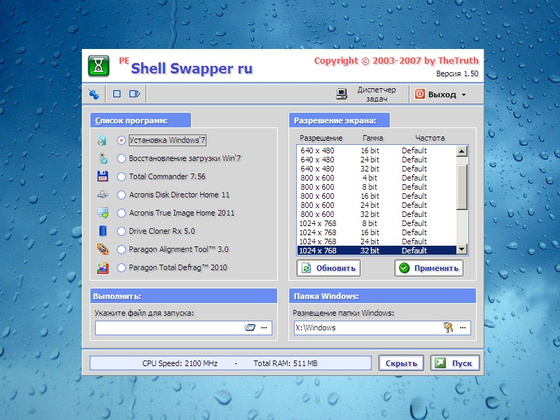Click the green hourglass Shell Swapper logo
560x420 pixels.
pos(99,66)
